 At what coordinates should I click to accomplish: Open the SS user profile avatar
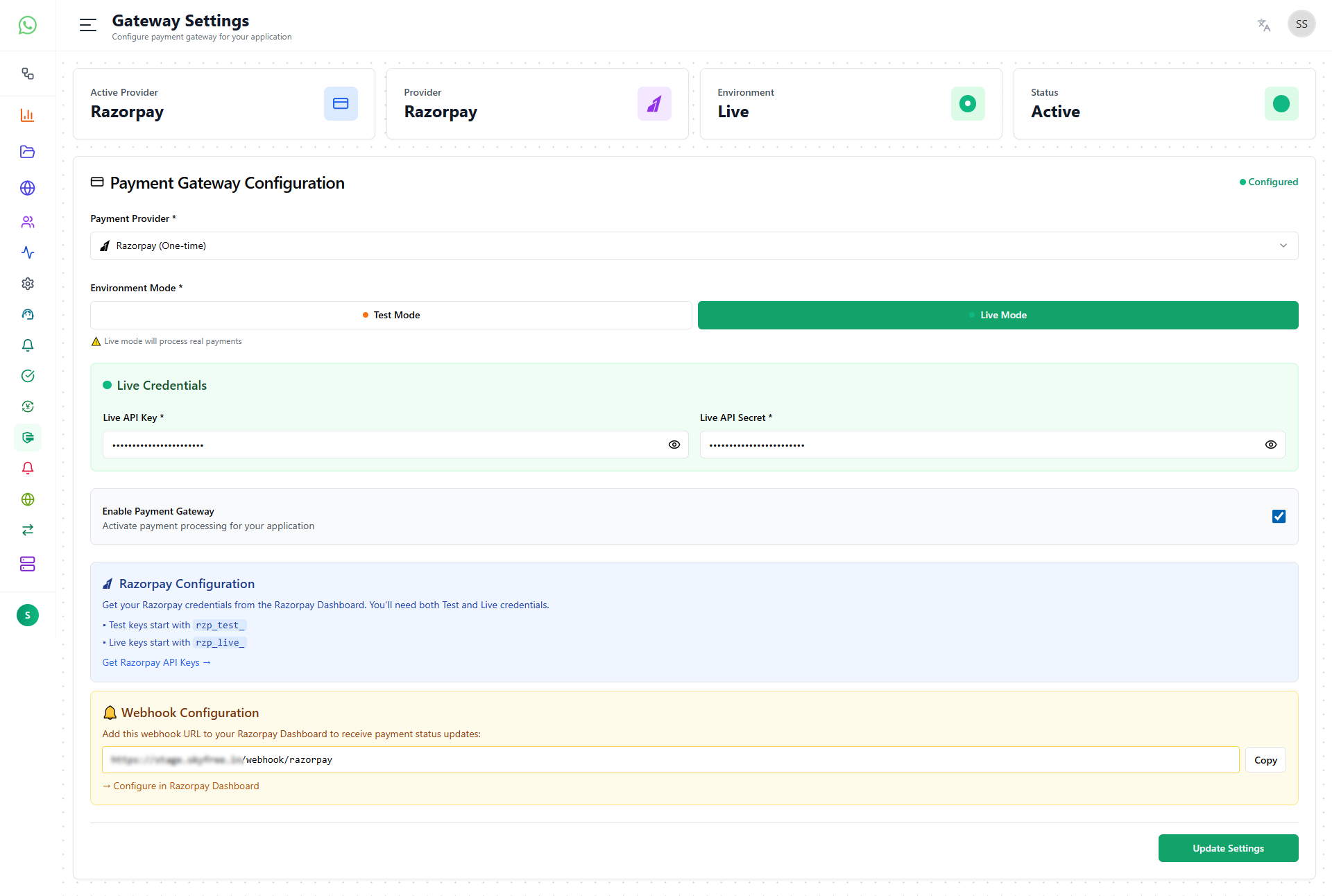pos(1301,24)
